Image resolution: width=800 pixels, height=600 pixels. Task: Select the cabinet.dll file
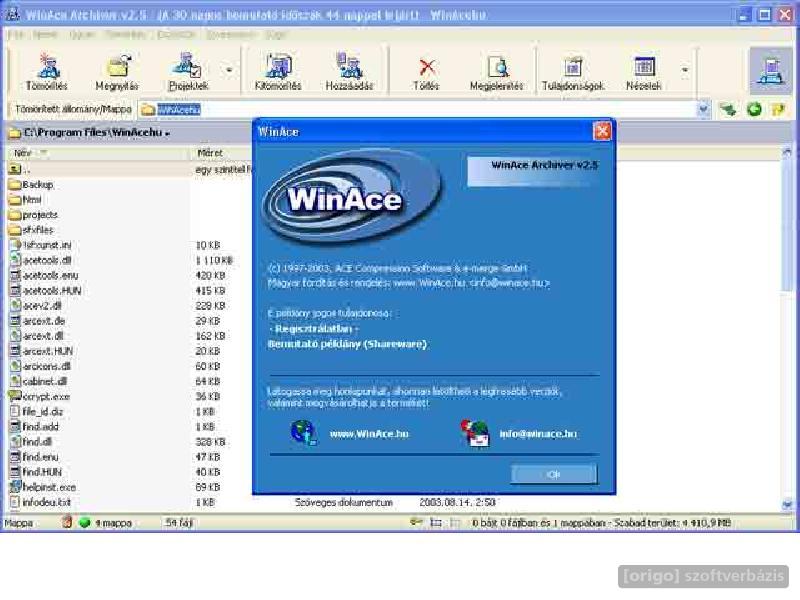(39, 381)
